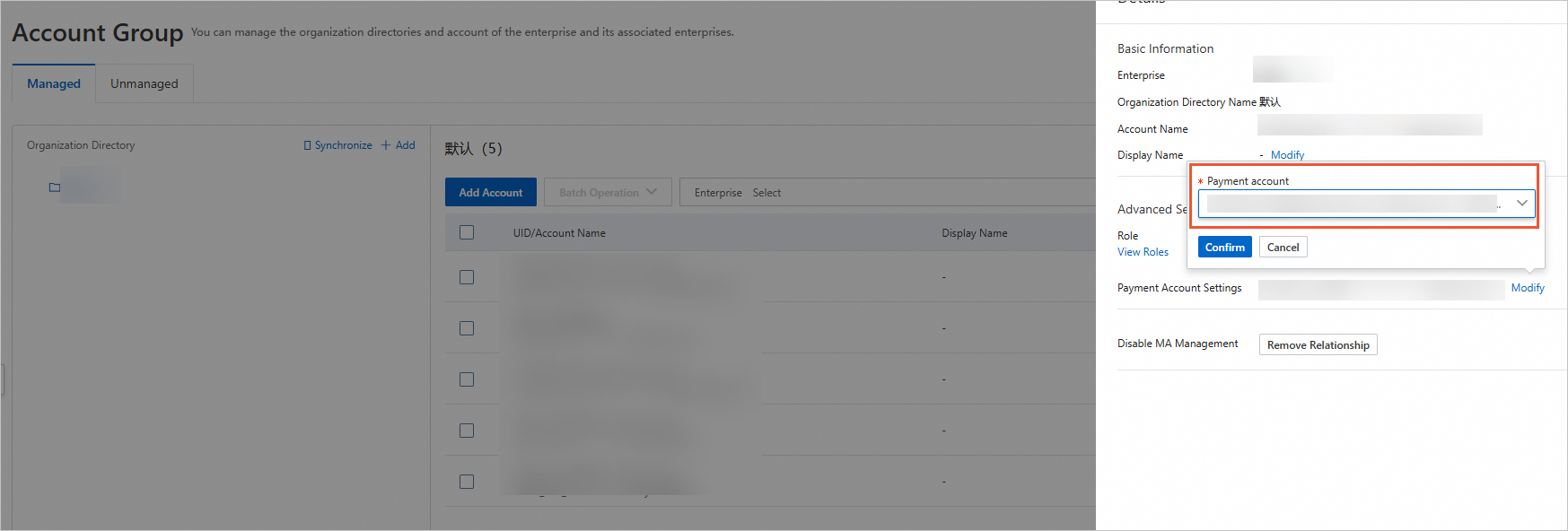Click the Basic Information heading

(1165, 48)
